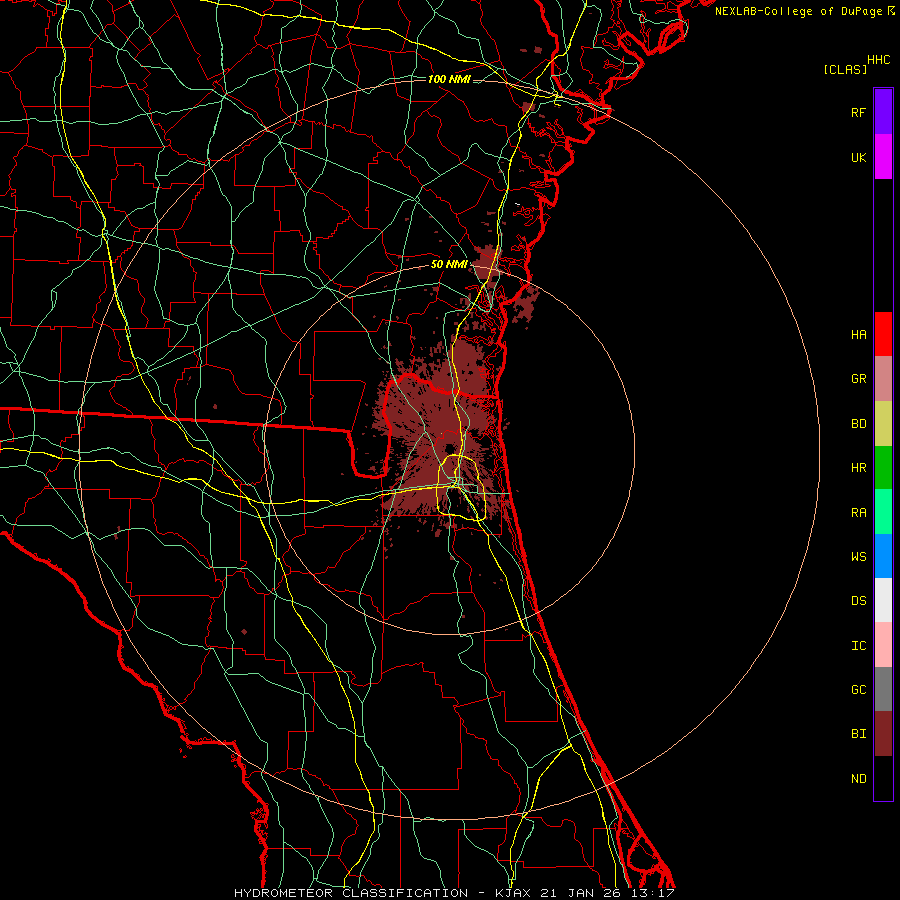Click the HA red legend swatch

[x=883, y=334]
